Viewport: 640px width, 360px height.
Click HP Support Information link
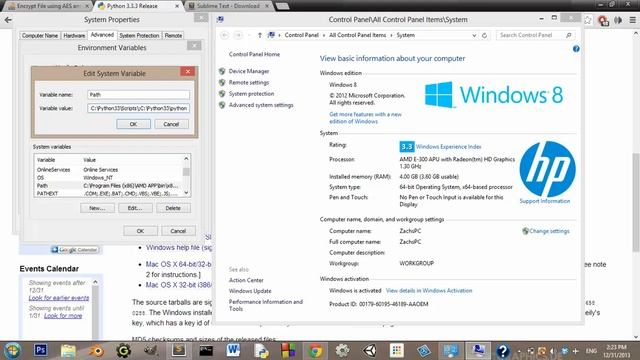point(544,201)
